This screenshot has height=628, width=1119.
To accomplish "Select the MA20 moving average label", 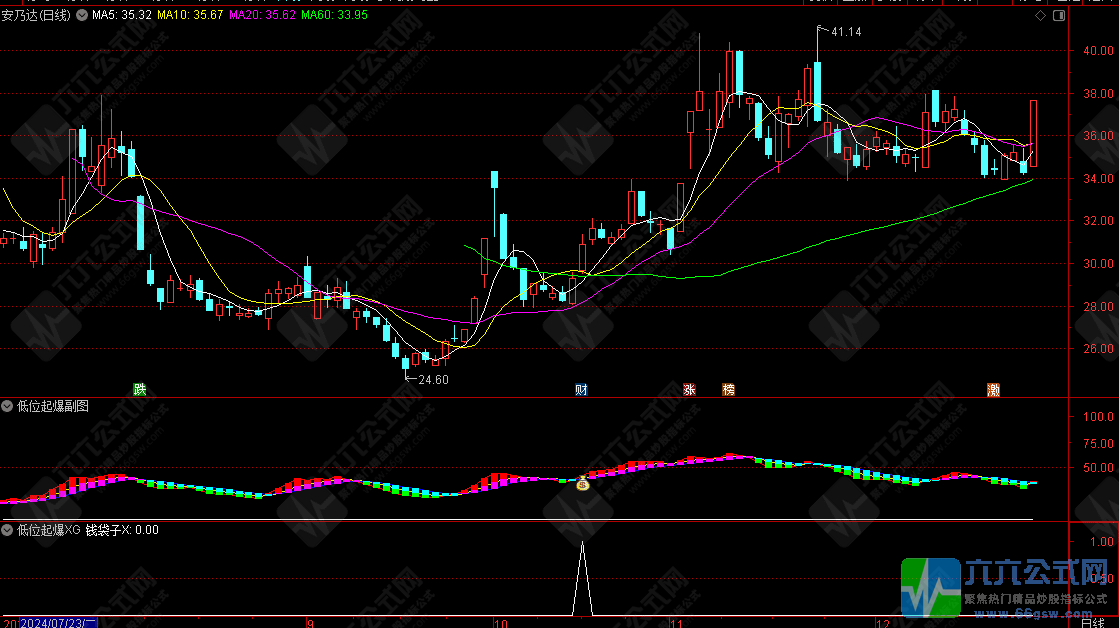I will point(263,16).
